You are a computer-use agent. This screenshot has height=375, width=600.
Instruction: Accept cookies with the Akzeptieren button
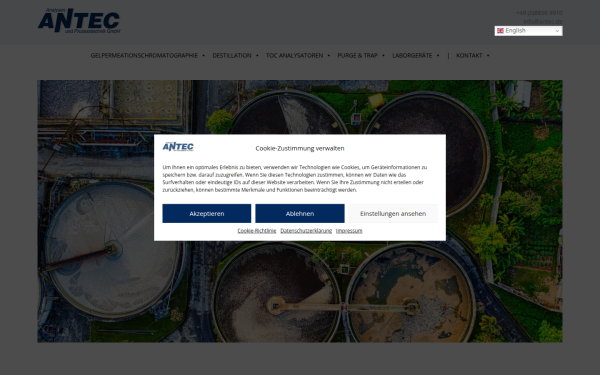click(x=207, y=214)
